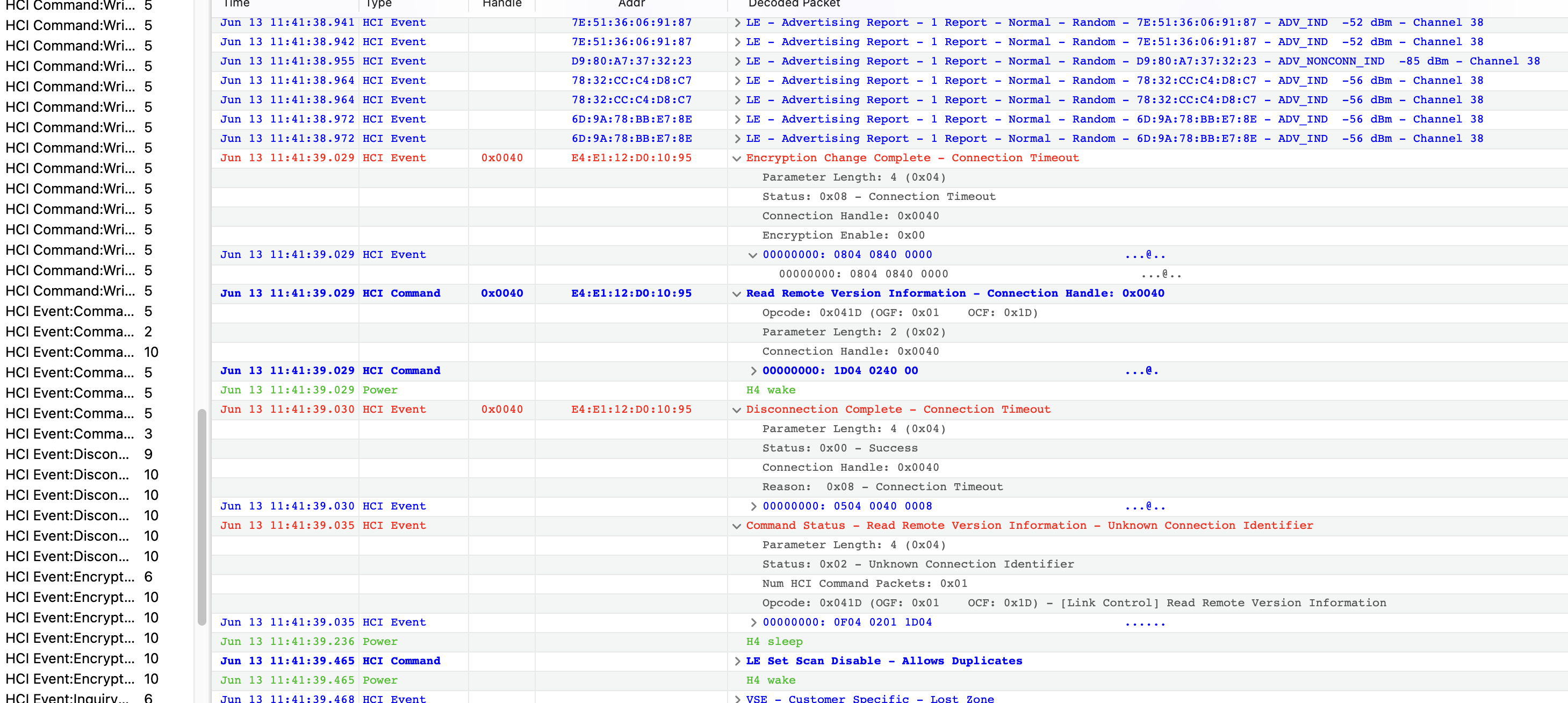Collapse the Command Status event row

pyautogui.click(x=737, y=526)
